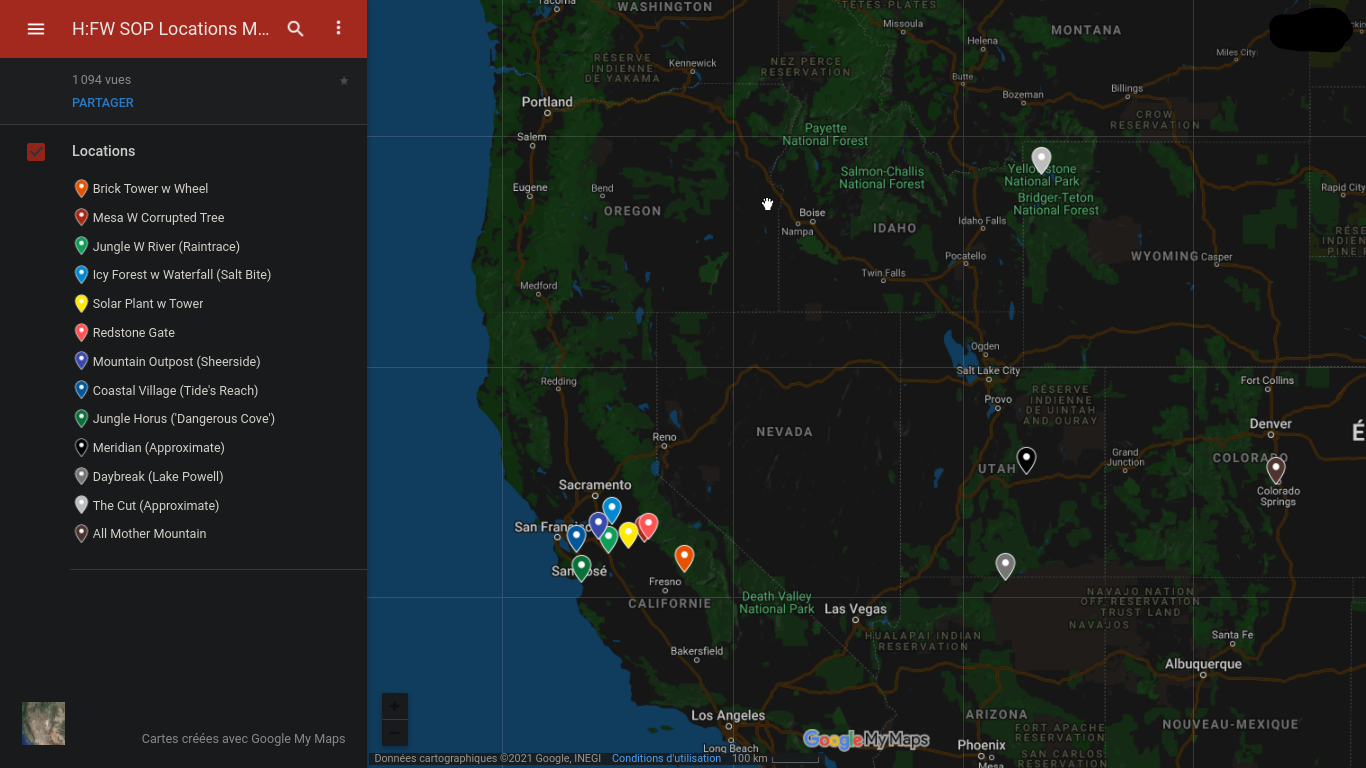Click the Albuquerque label on map

point(1203,664)
